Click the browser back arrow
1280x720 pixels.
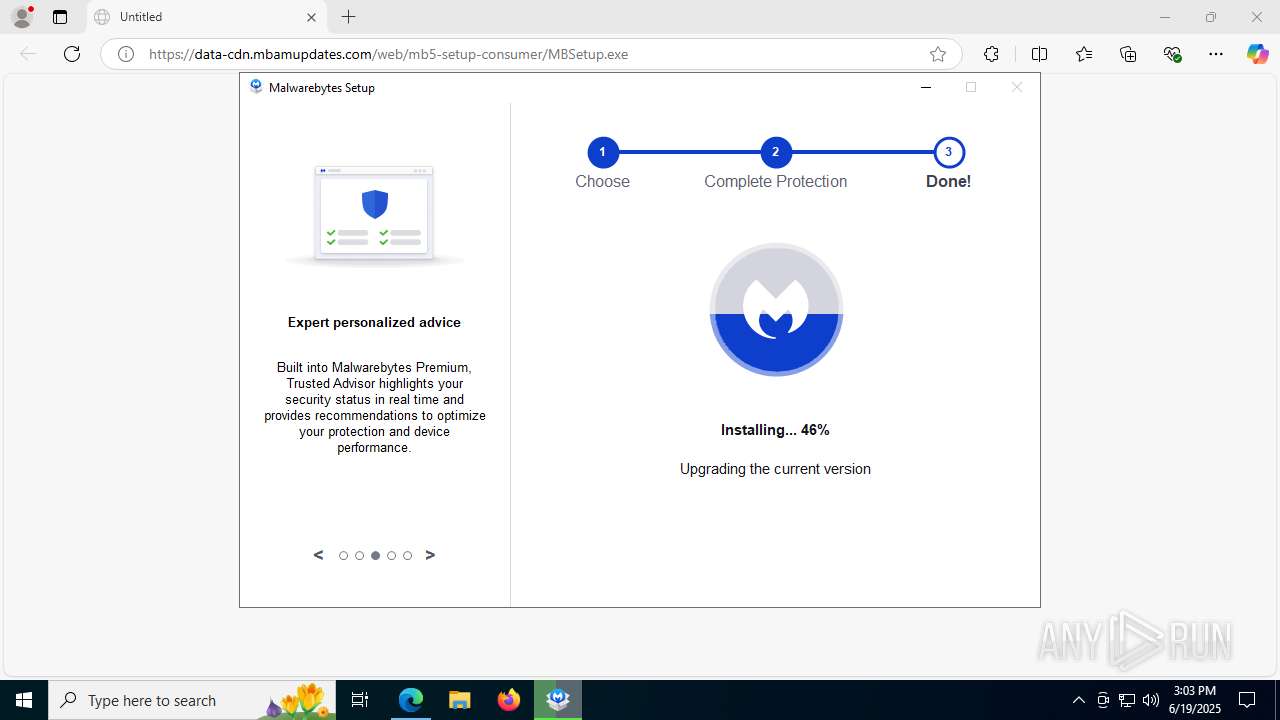click(x=28, y=54)
